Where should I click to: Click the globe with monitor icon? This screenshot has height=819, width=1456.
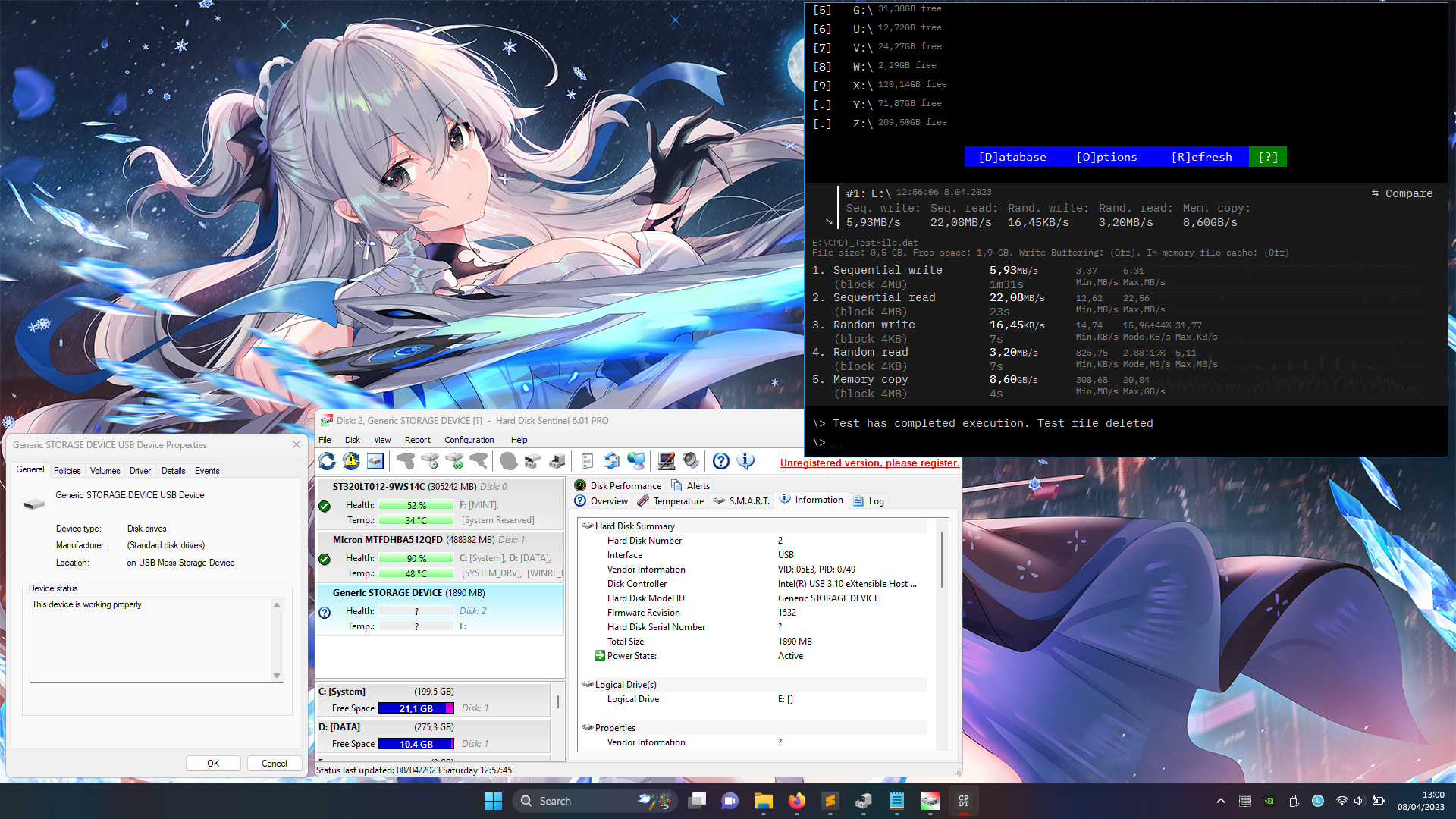[636, 461]
